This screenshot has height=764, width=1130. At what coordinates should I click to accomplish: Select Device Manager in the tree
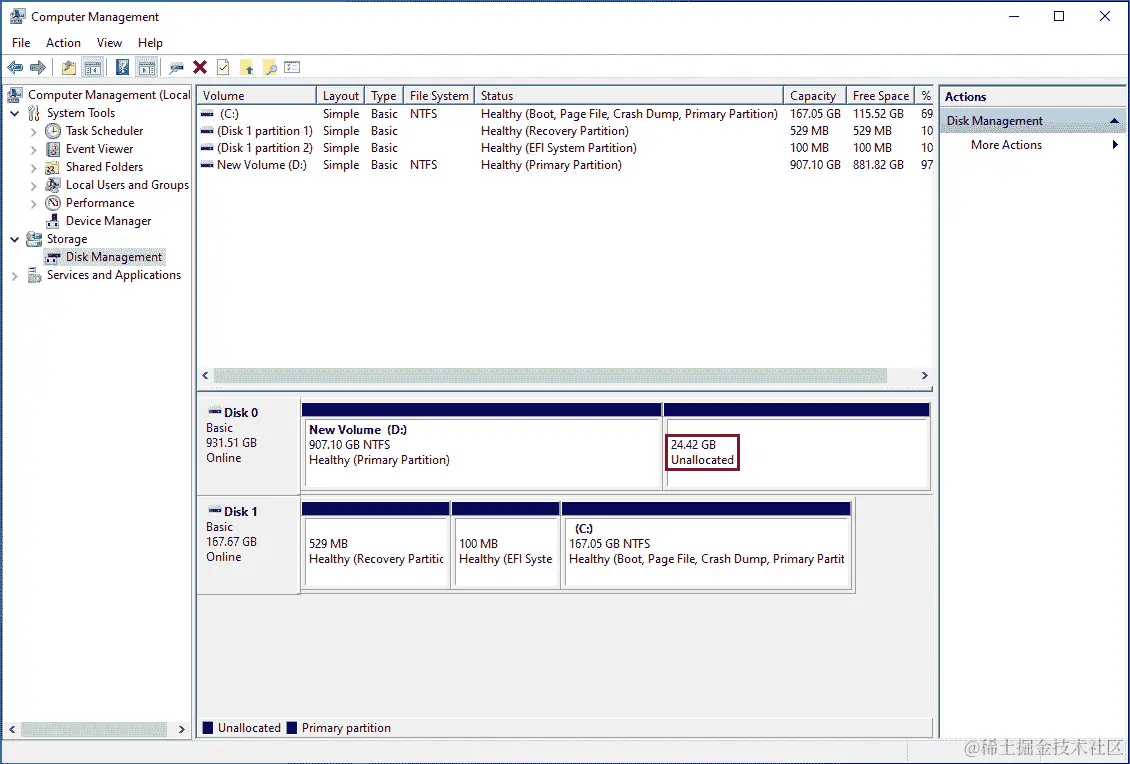[108, 221]
